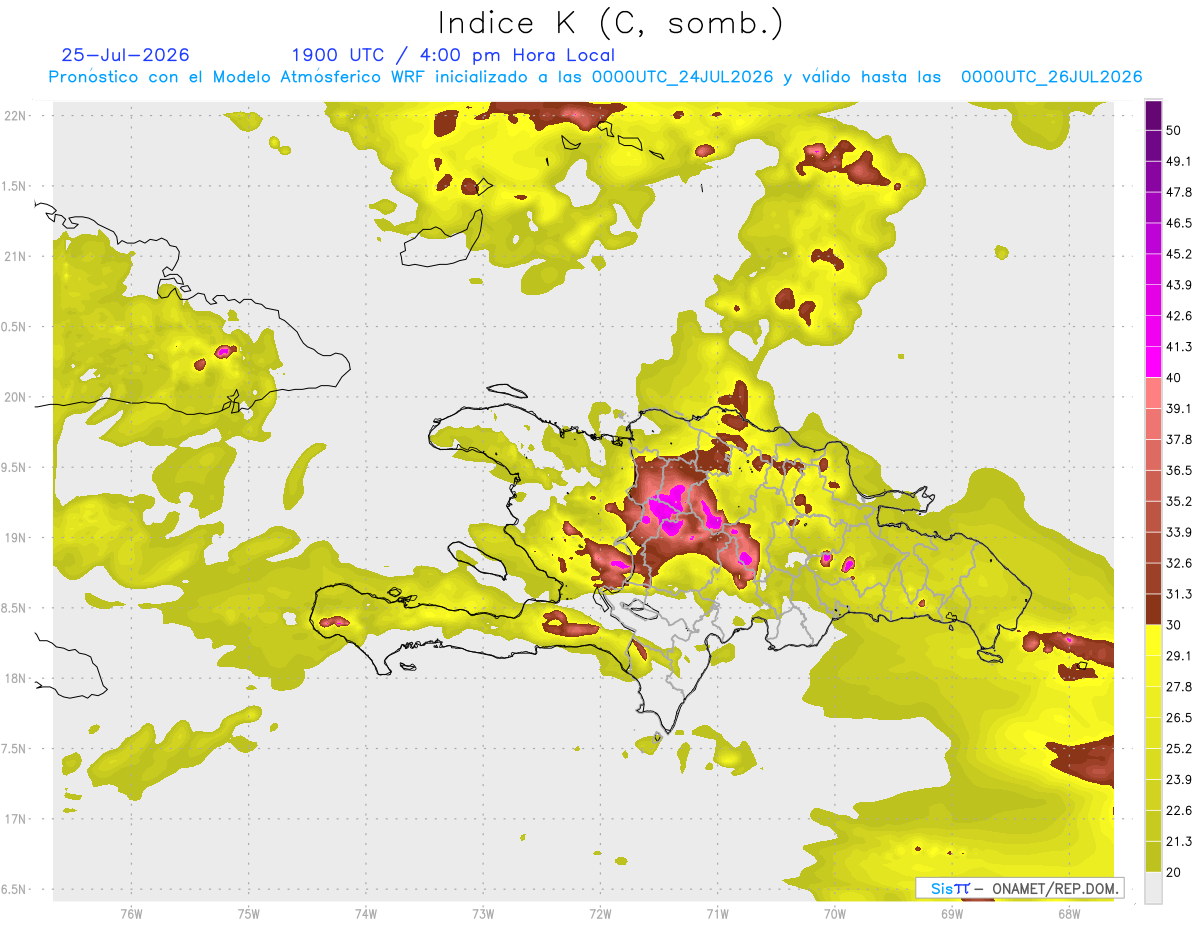Screen dimensions: 1200x927
Task: Click the colorbar value '45.2'
Action: pos(1179,254)
